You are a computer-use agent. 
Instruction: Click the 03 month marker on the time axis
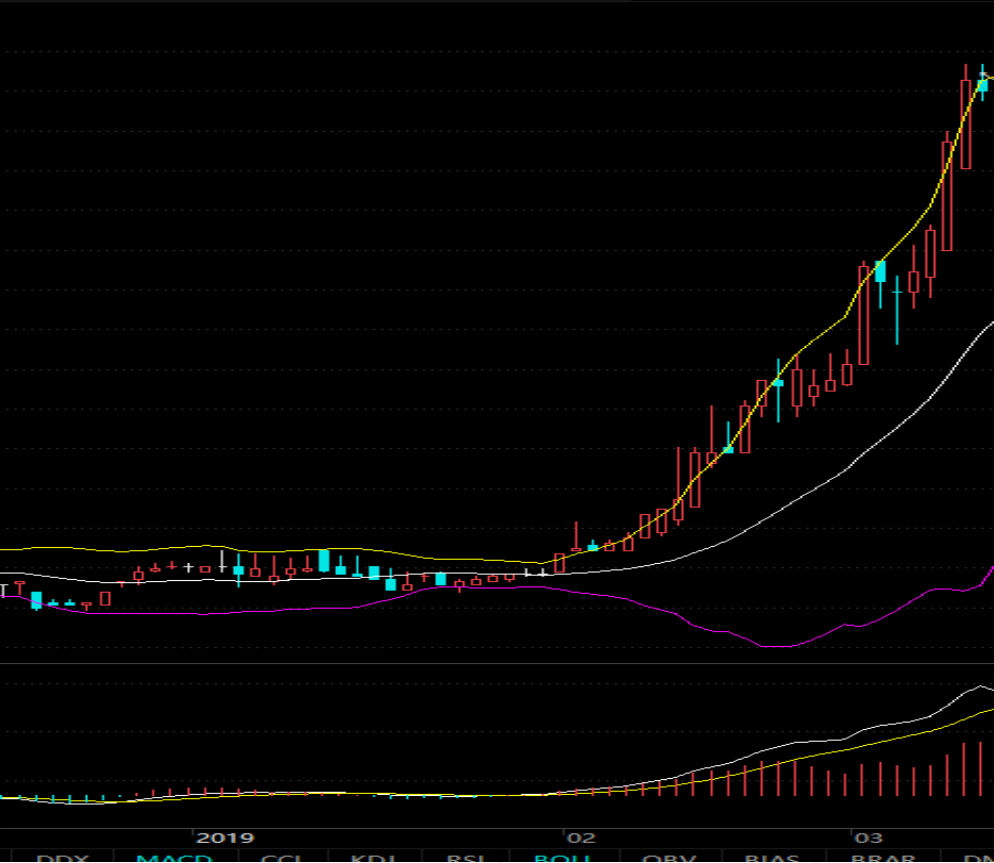[x=868, y=838]
